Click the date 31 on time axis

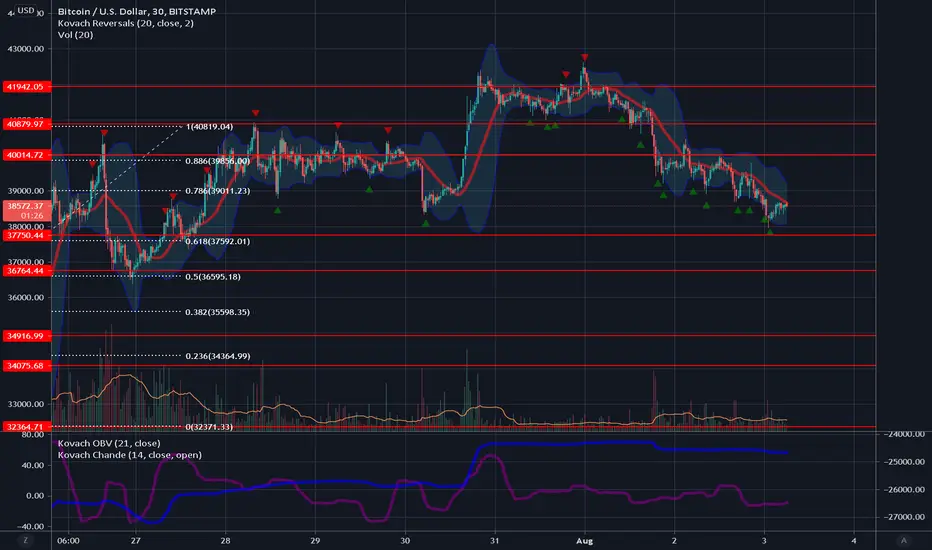pyautogui.click(x=495, y=540)
